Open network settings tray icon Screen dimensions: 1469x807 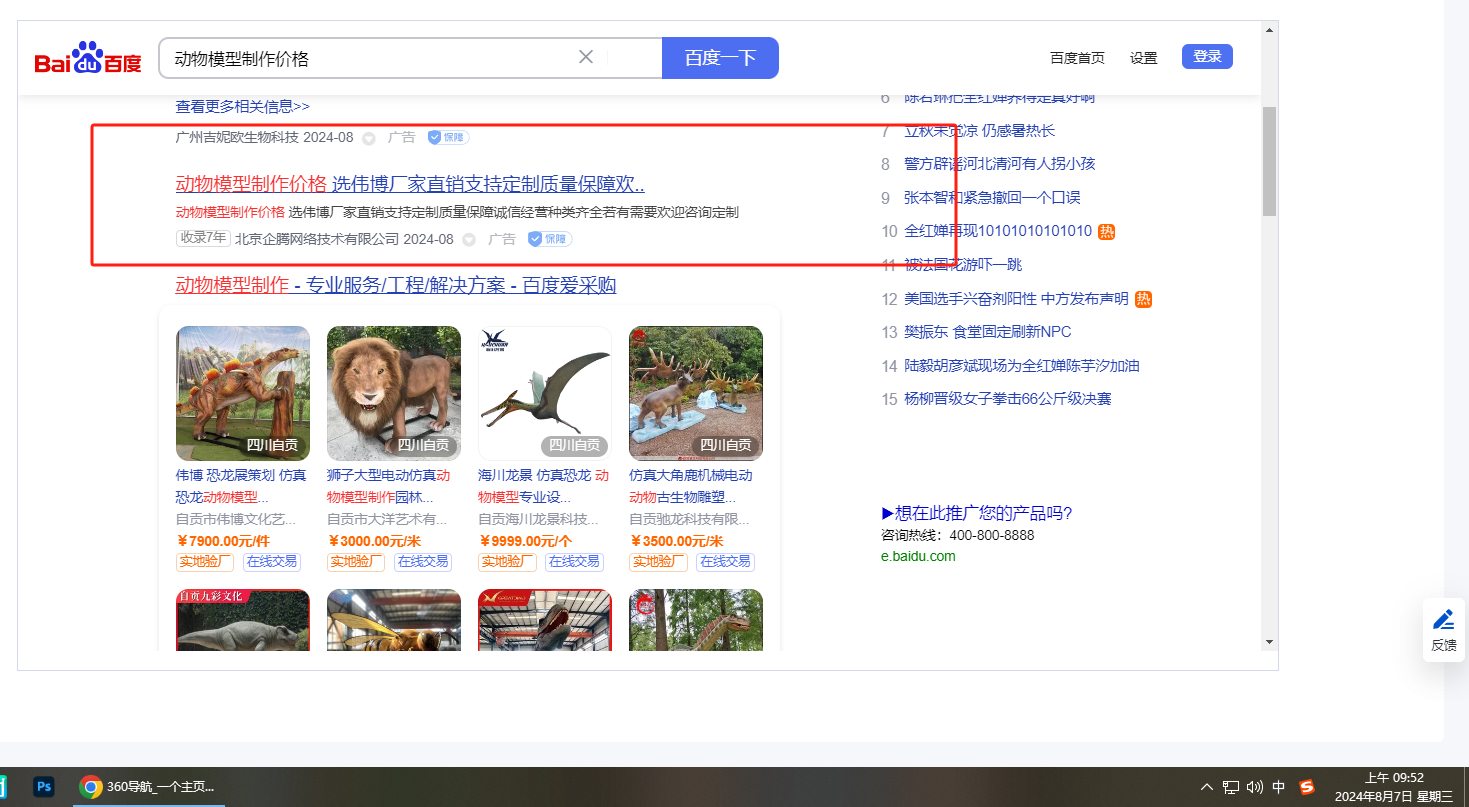pyautogui.click(x=1231, y=787)
